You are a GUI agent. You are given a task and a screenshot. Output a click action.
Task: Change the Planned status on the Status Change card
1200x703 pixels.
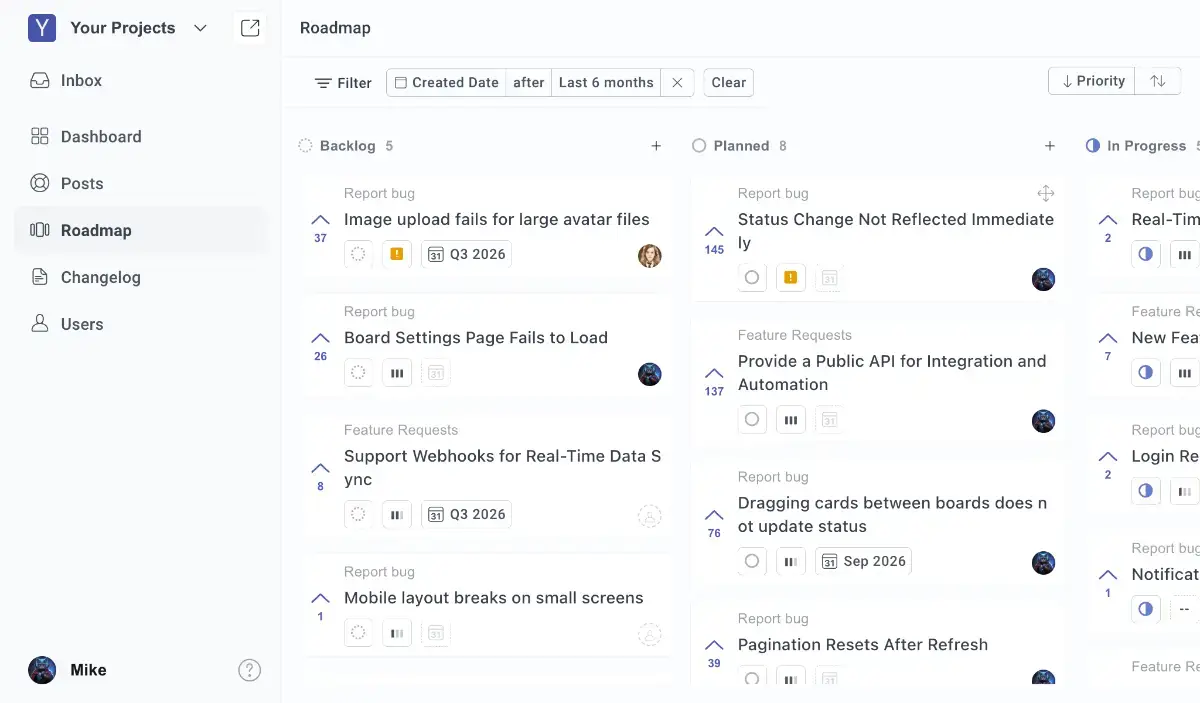[x=752, y=278]
